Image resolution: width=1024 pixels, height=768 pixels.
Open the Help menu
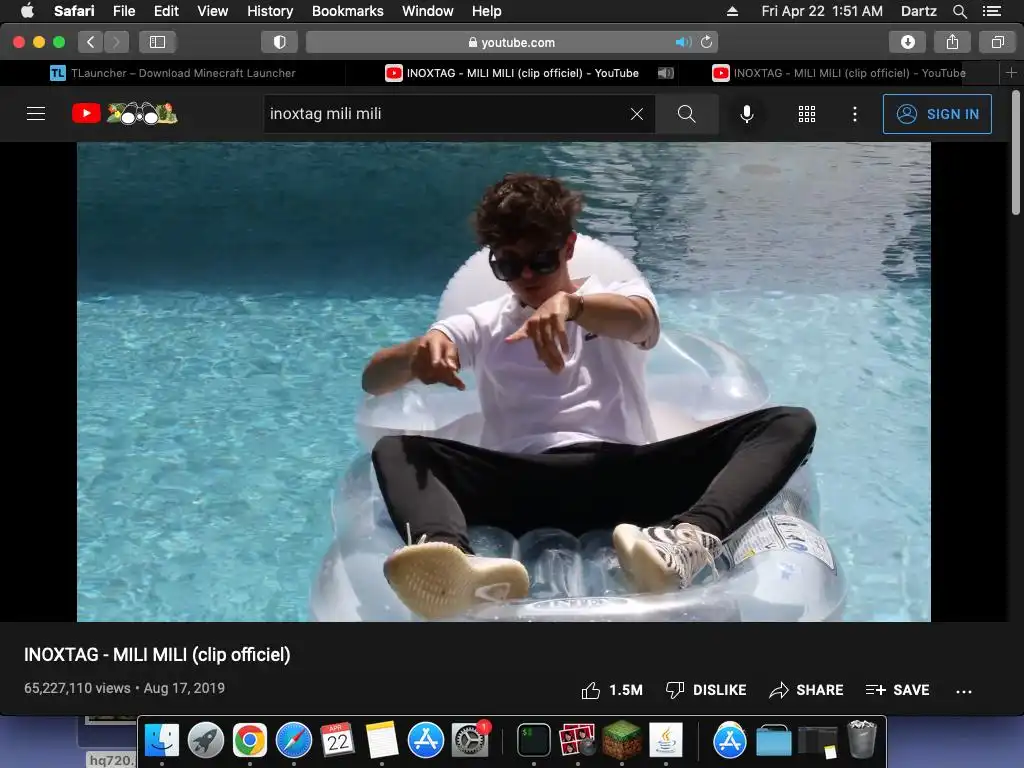pyautogui.click(x=487, y=11)
